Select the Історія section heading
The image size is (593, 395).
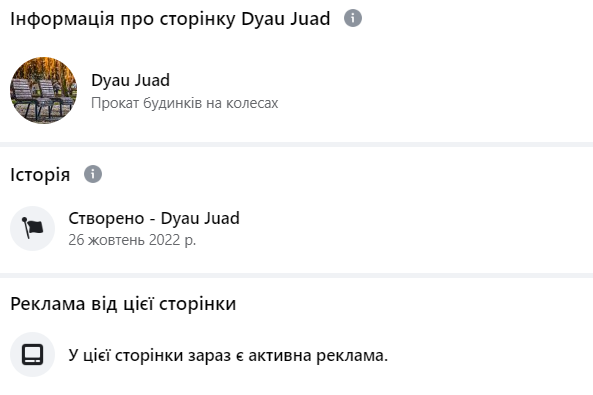40,174
